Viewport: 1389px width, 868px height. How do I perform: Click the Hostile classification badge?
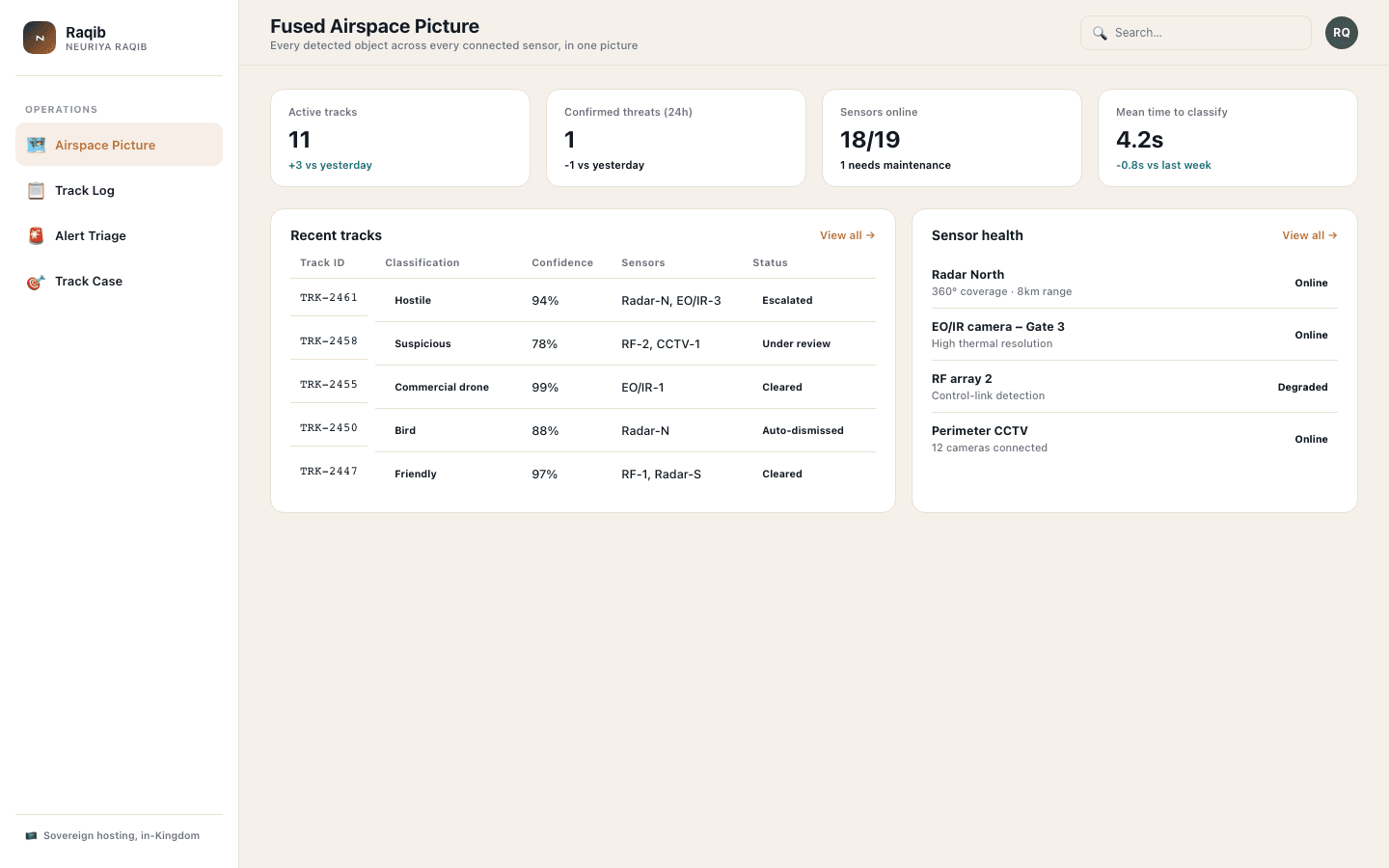tap(413, 301)
